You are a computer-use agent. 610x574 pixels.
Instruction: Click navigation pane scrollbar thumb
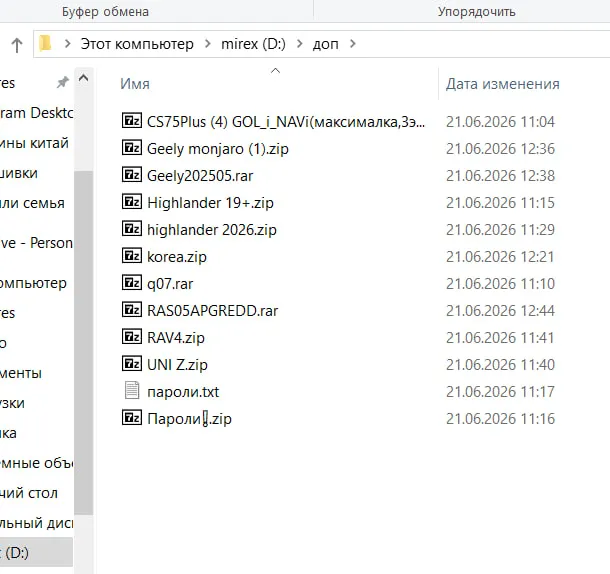tap(83, 342)
